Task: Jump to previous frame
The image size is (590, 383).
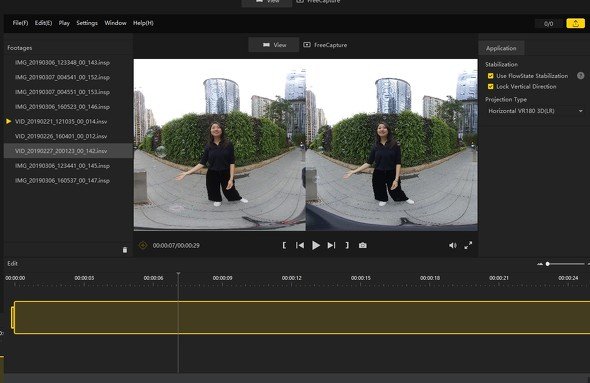Action: coord(300,246)
